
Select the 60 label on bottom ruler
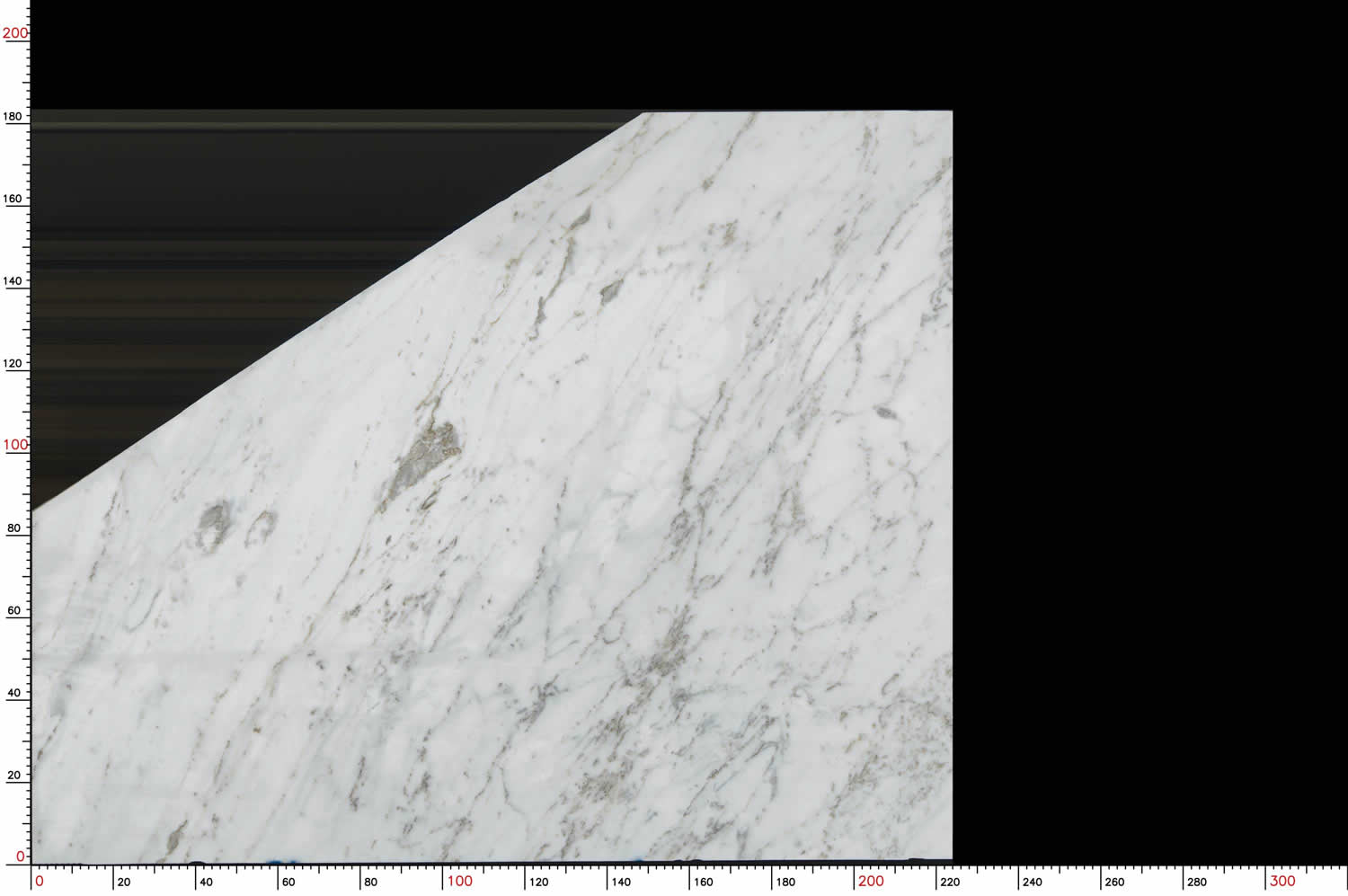click(x=288, y=882)
